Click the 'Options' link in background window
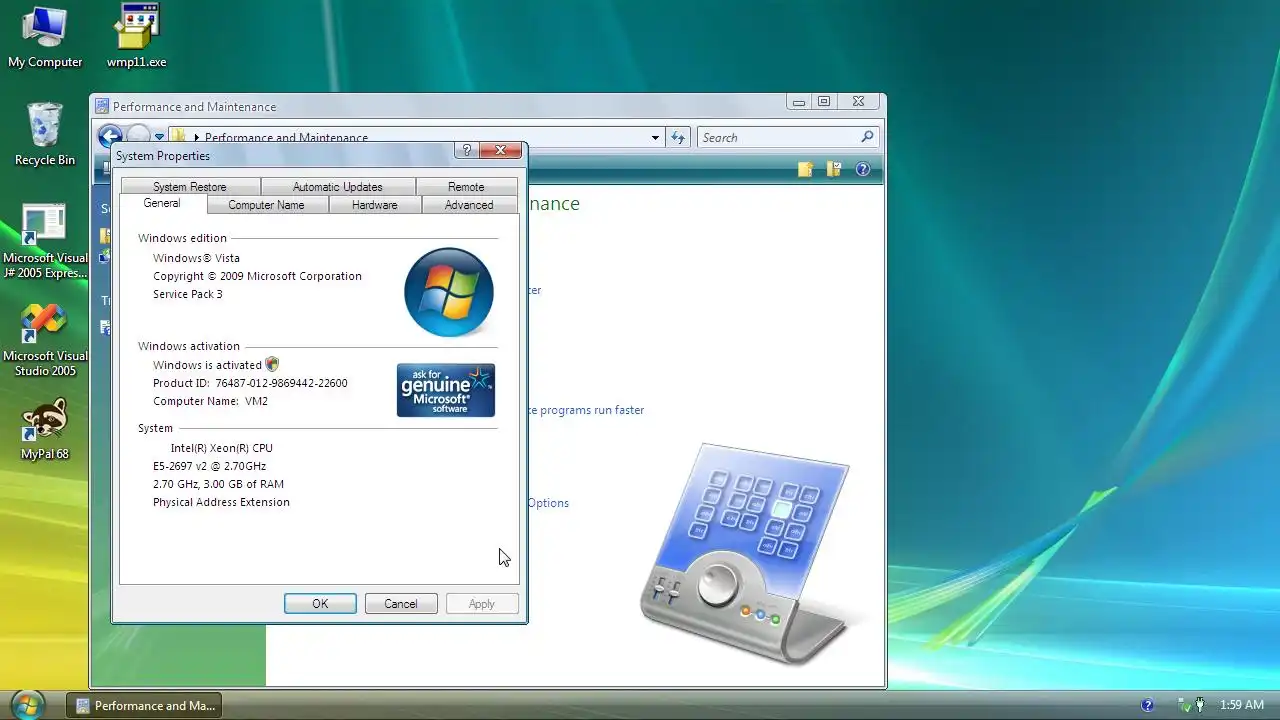Viewport: 1280px width, 720px height. (548, 503)
